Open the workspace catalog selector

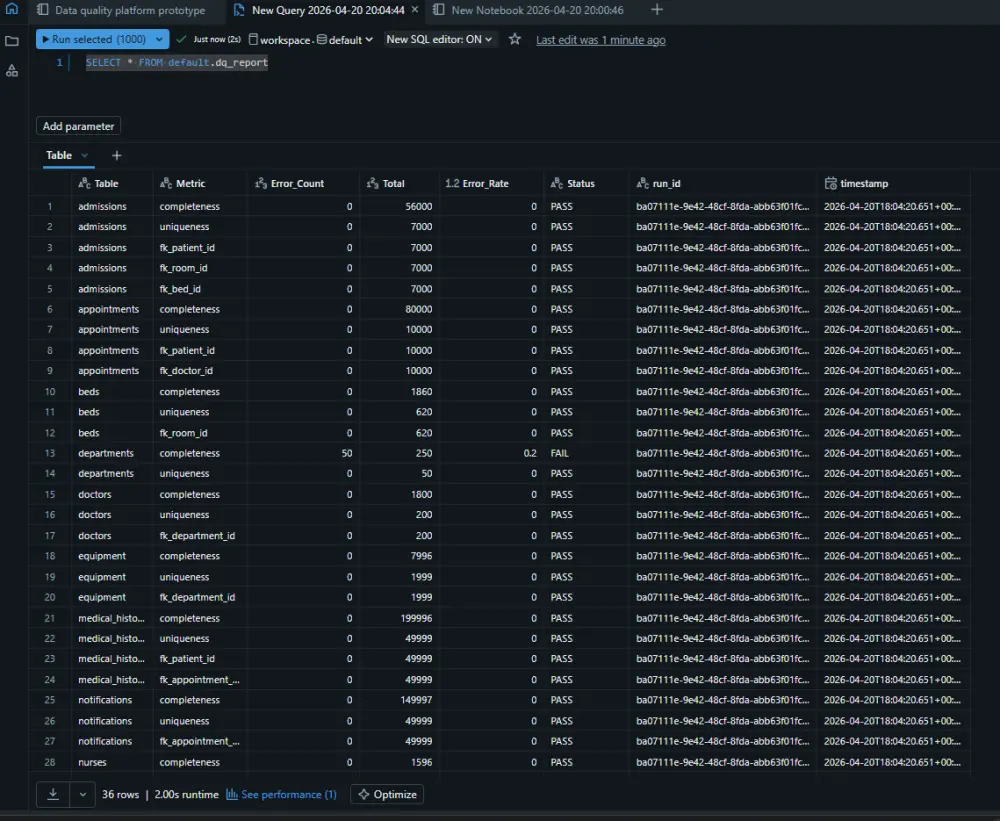pos(279,40)
